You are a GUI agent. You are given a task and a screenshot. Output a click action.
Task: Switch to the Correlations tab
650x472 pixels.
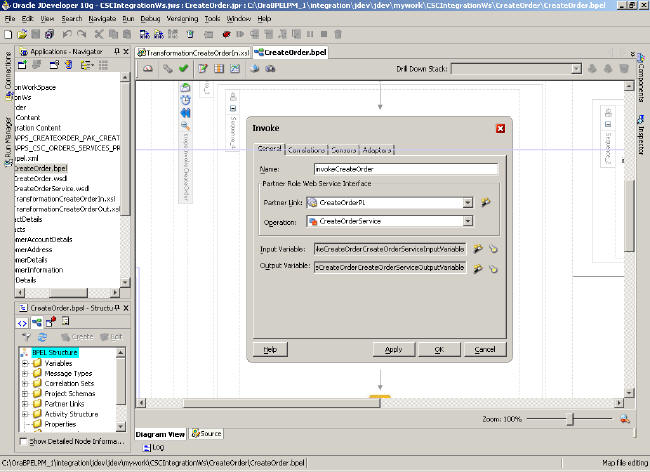pyautogui.click(x=306, y=150)
